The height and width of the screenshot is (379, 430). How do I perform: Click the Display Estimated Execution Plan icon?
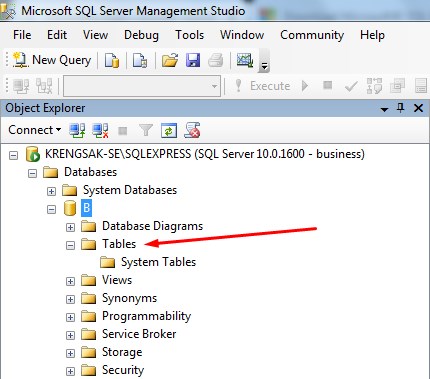[x=374, y=86]
